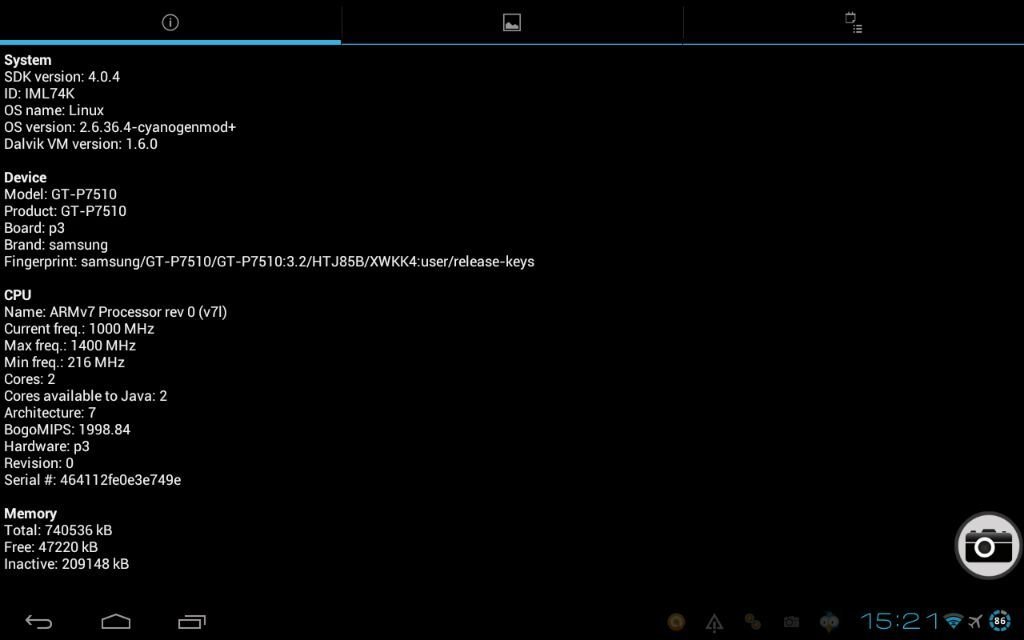This screenshot has height=640, width=1024.
Task: Click the Model: GT-P7510 line
Action: coord(60,194)
